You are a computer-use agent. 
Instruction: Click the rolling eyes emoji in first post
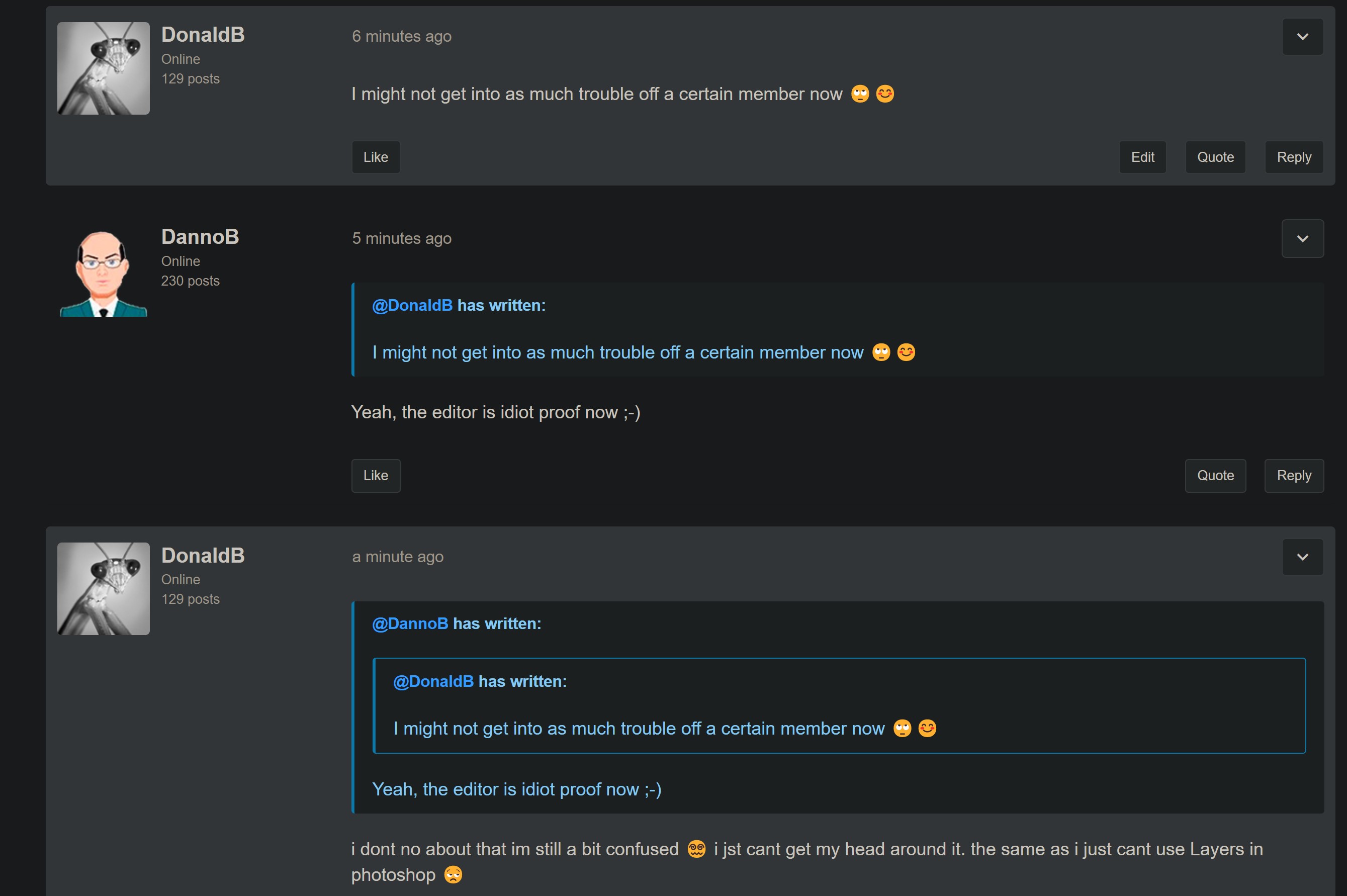click(860, 94)
